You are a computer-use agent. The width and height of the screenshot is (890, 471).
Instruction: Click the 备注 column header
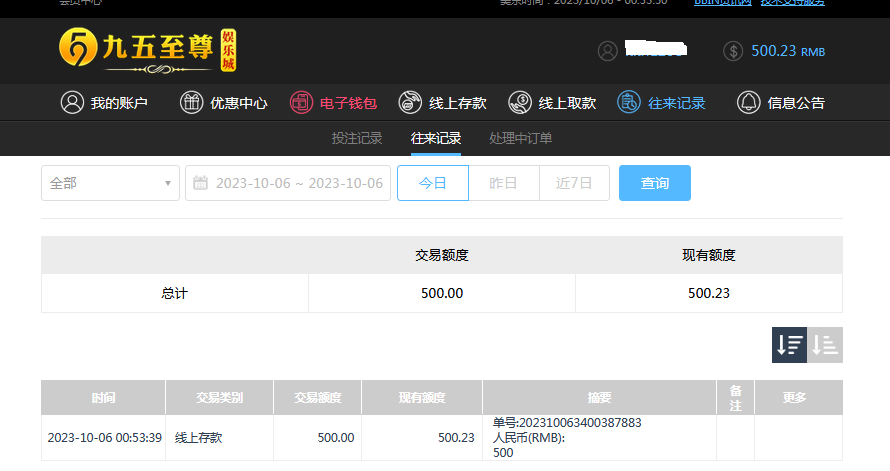pos(736,397)
